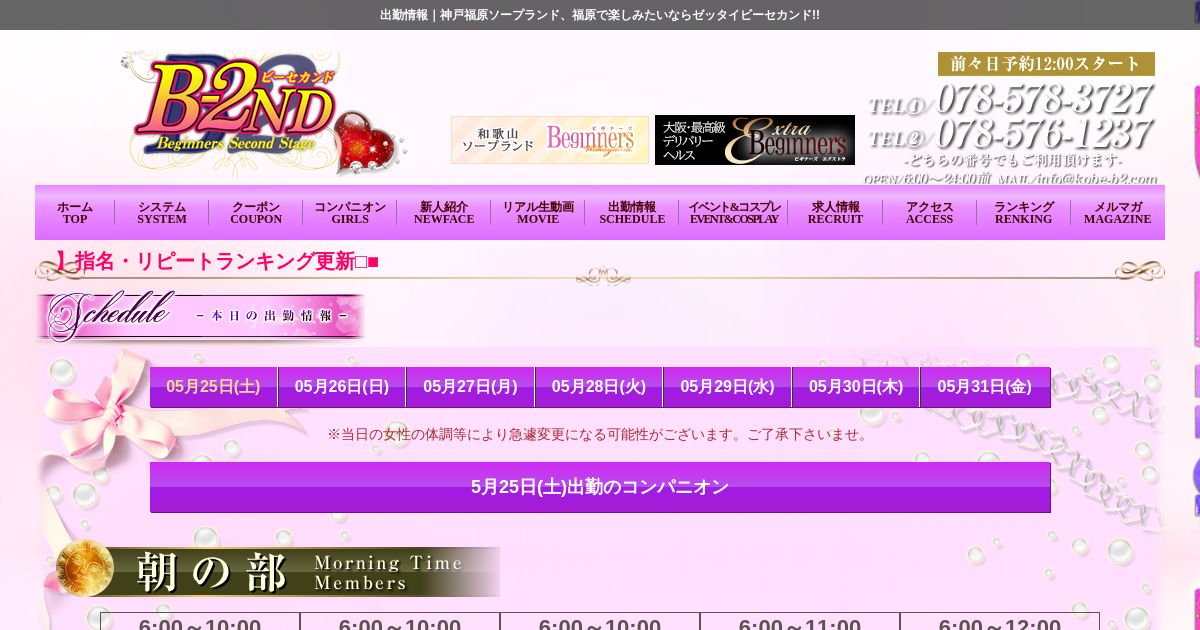This screenshot has width=1200, height=630.
Task: Go to the ホーム TOP menu item
Action: point(75,213)
